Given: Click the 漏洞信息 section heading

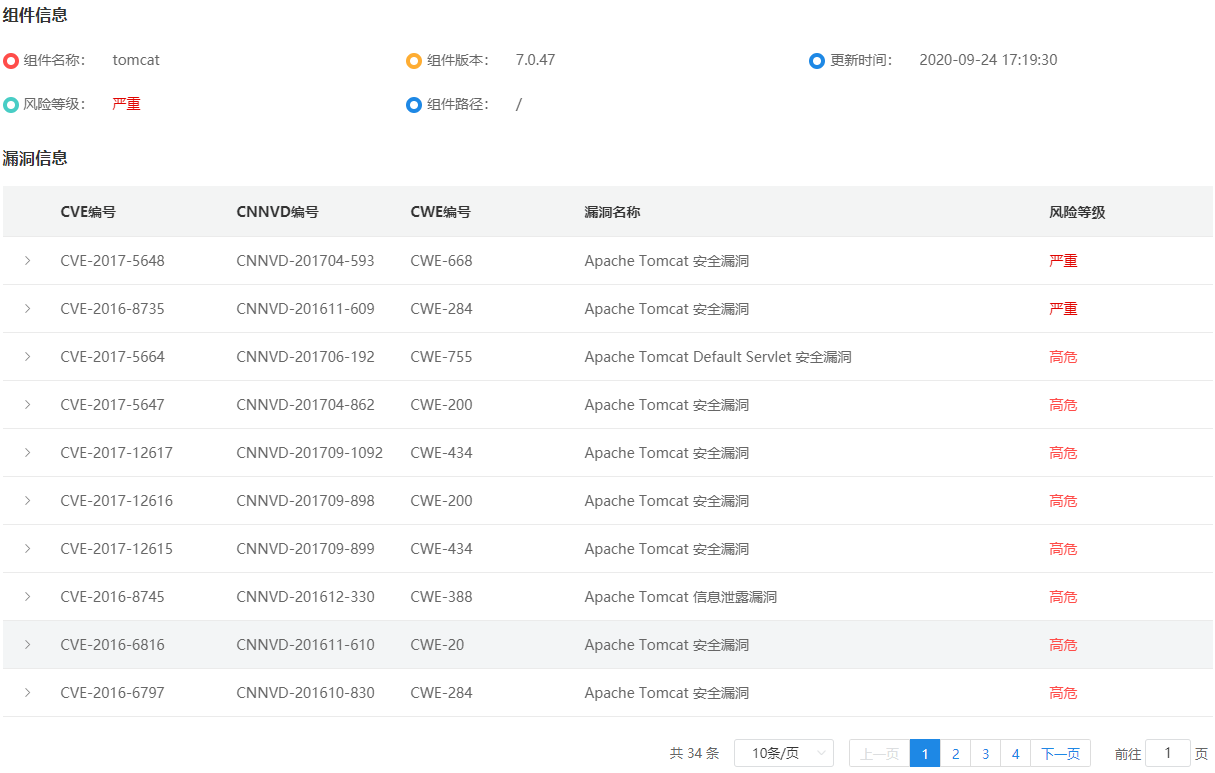Looking at the screenshot, I should tap(35, 158).
